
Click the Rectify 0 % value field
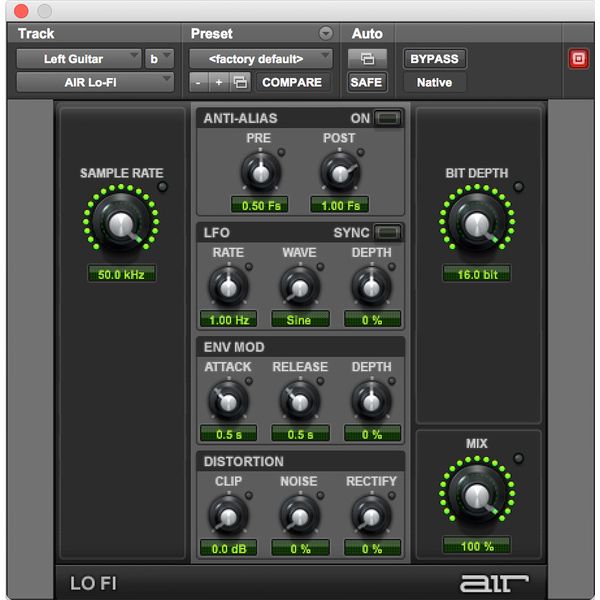pos(372,548)
